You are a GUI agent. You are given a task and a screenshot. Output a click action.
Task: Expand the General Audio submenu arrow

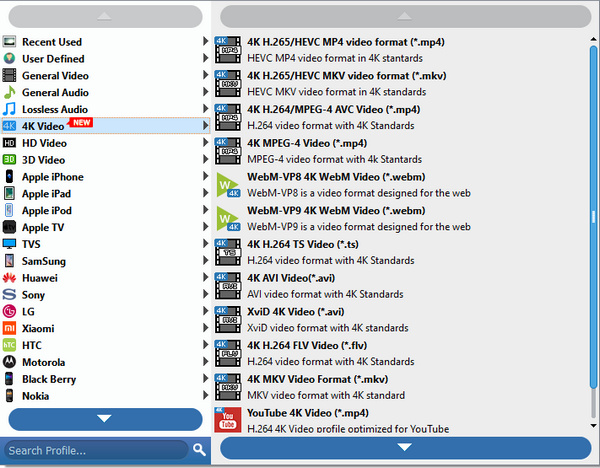pos(205,91)
